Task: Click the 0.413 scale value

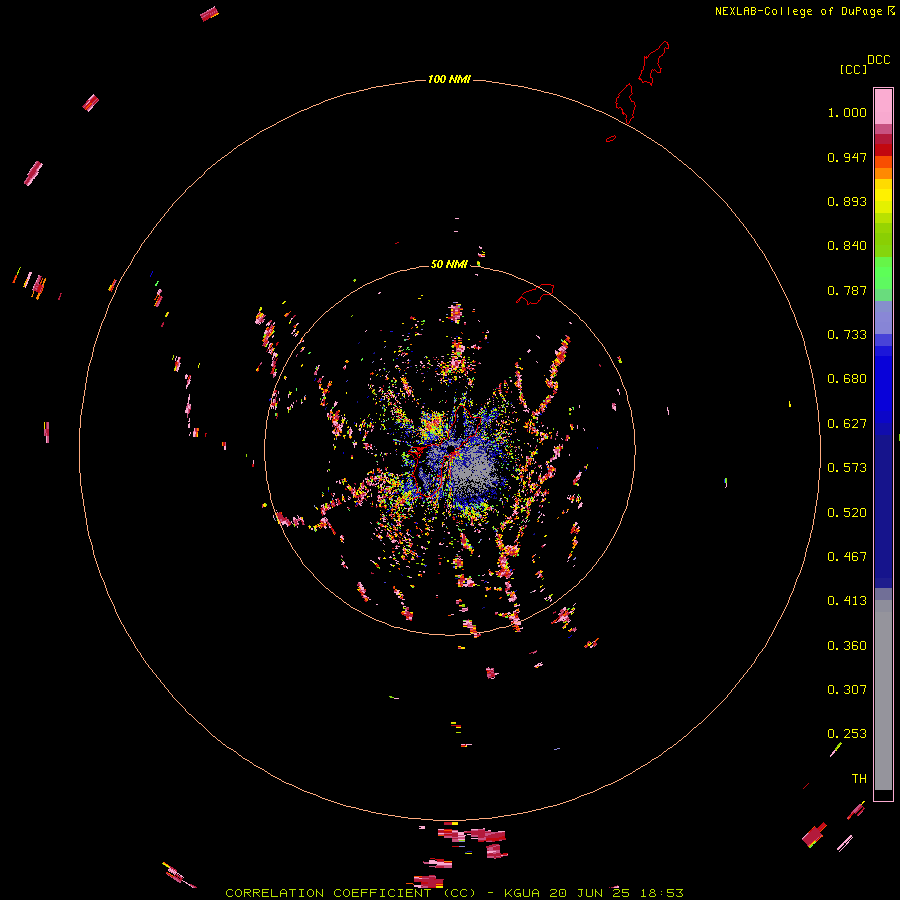Action: click(x=847, y=601)
